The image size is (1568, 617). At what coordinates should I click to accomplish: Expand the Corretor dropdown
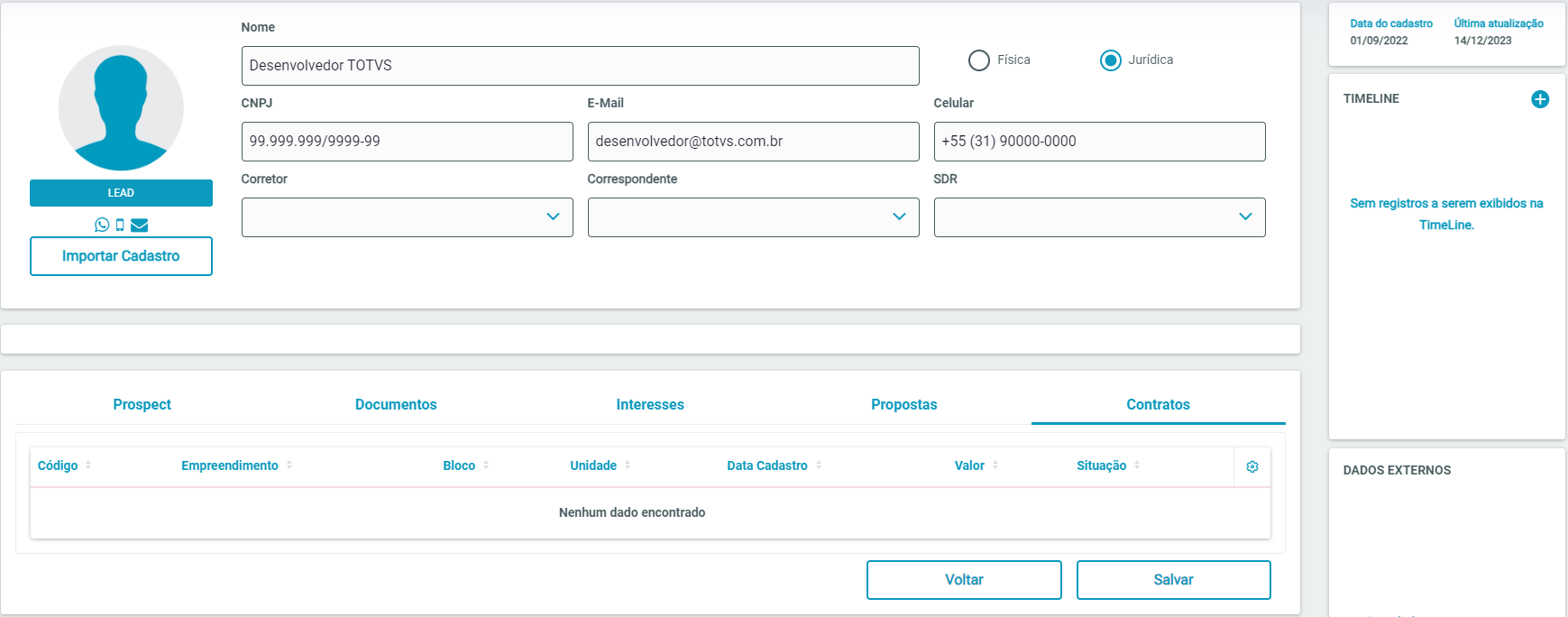click(407, 217)
